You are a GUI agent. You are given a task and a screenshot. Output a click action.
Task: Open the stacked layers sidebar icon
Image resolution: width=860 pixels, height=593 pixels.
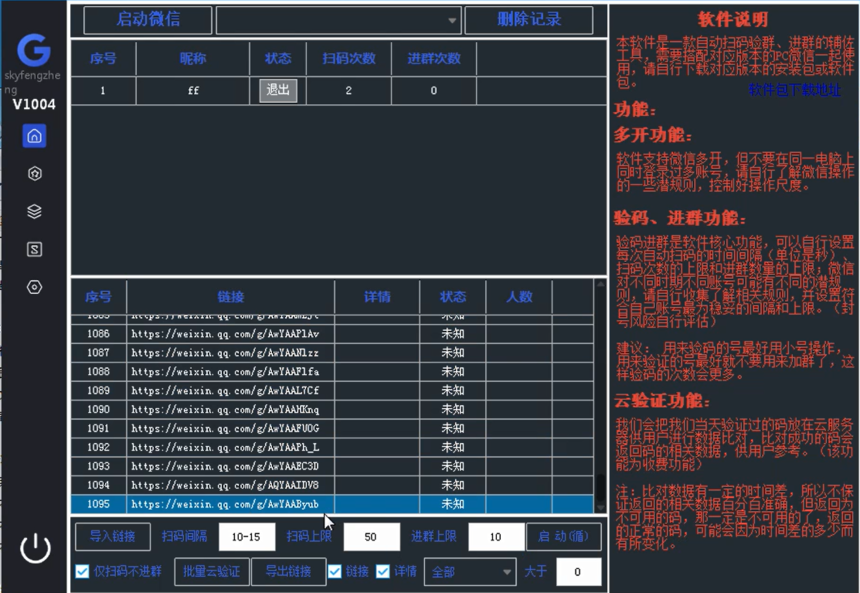pos(35,211)
